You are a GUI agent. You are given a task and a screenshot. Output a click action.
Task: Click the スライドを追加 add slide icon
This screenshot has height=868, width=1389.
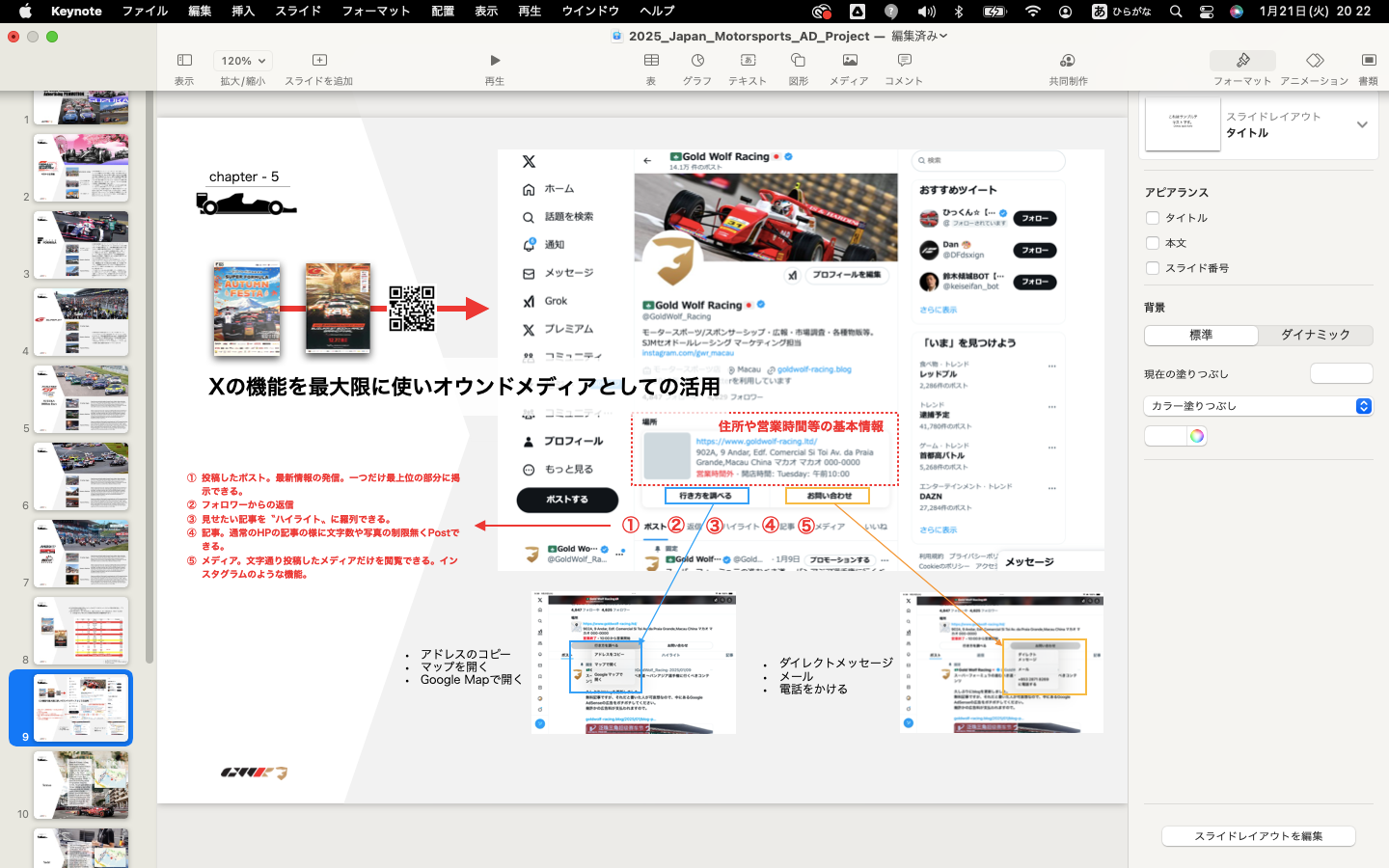(x=319, y=61)
